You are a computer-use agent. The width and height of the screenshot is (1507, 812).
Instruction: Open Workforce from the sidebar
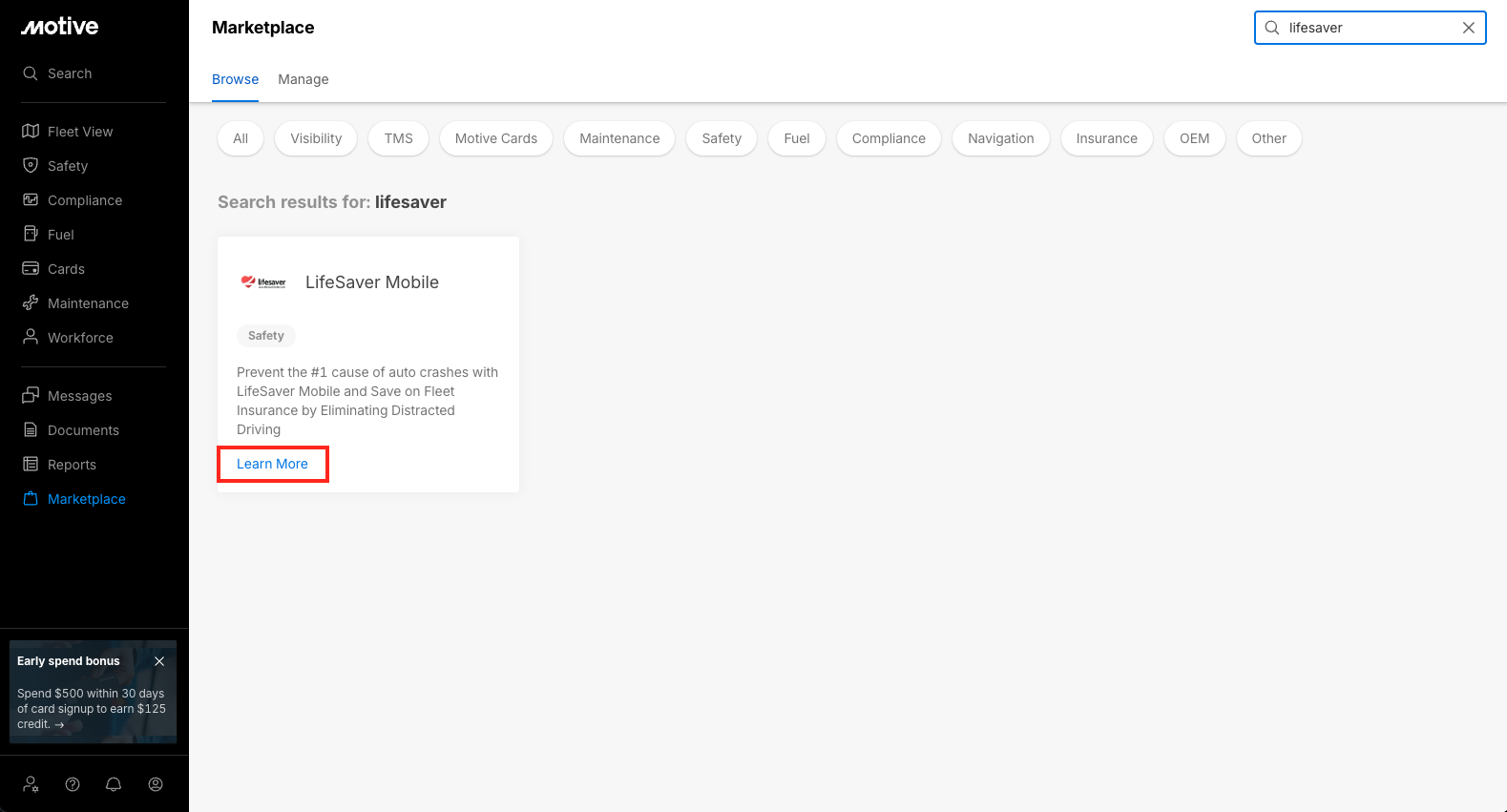pyautogui.click(x=68, y=338)
